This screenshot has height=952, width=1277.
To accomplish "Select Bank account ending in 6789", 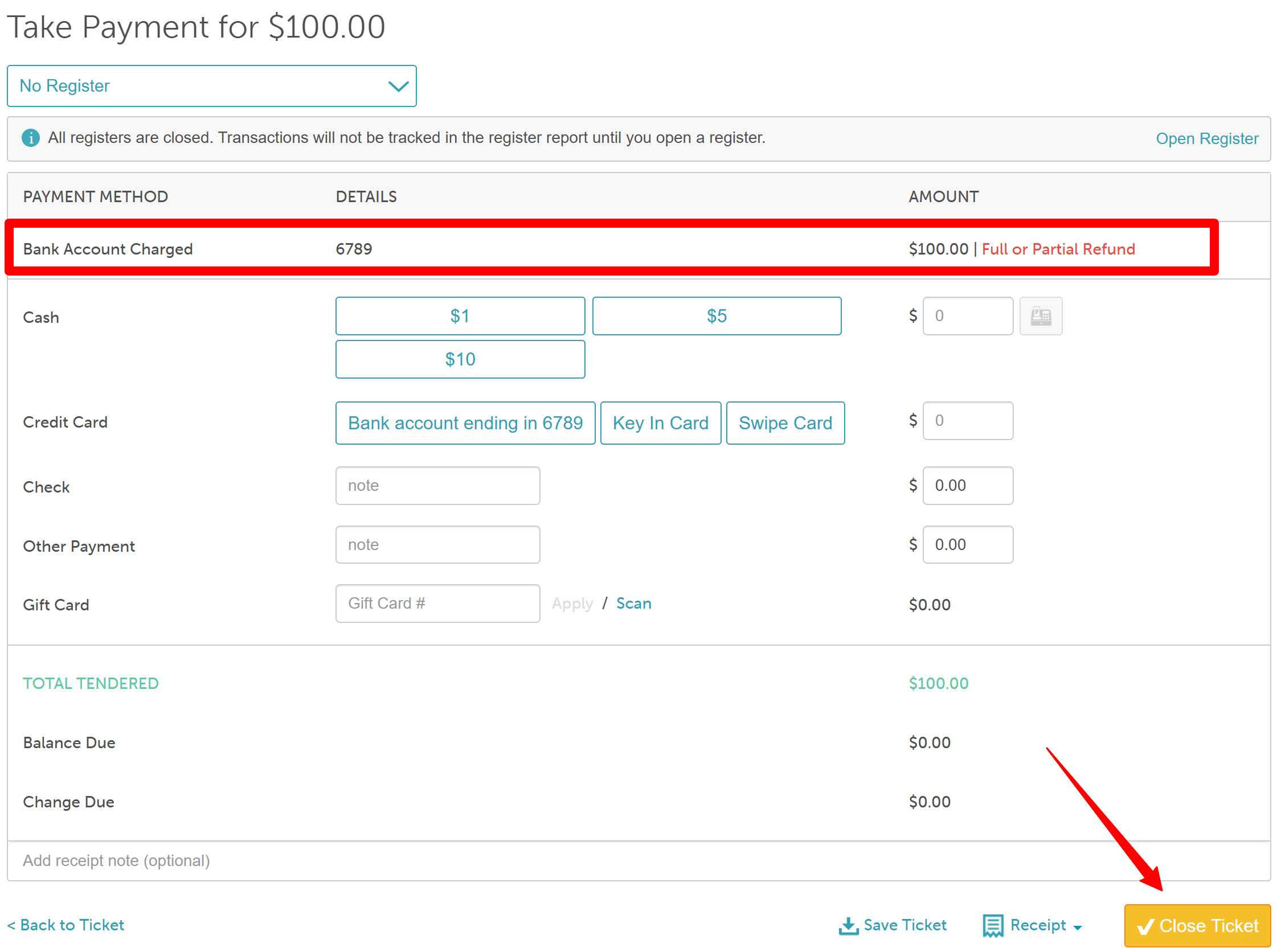I will [x=465, y=423].
